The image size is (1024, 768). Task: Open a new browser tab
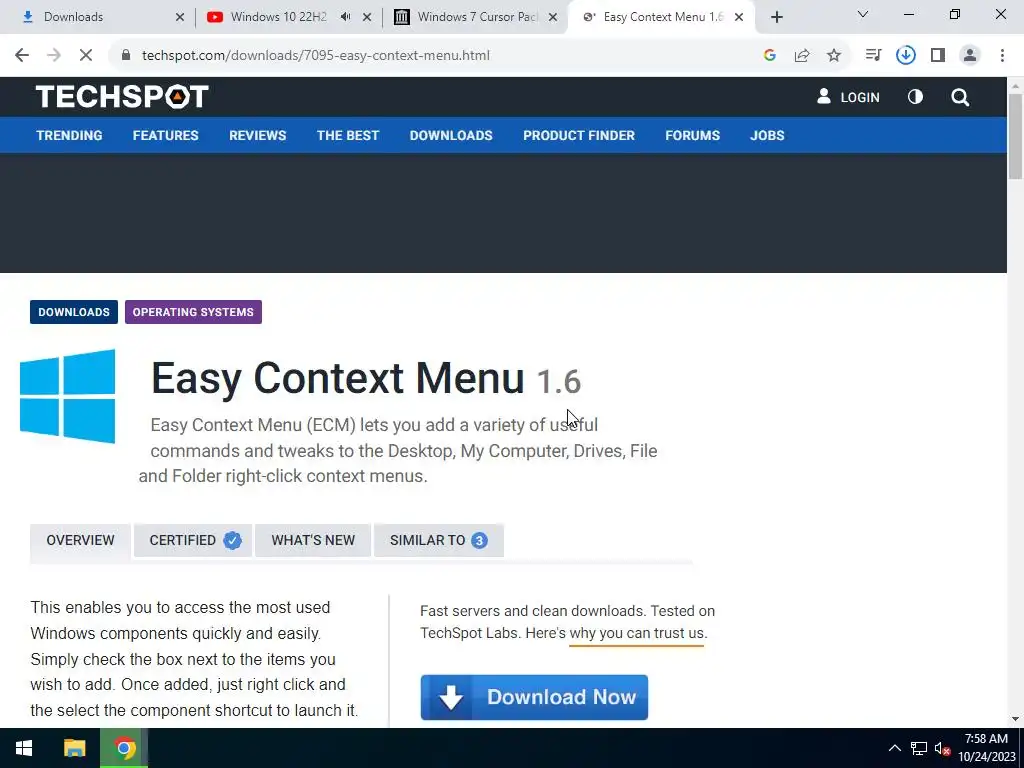click(776, 17)
